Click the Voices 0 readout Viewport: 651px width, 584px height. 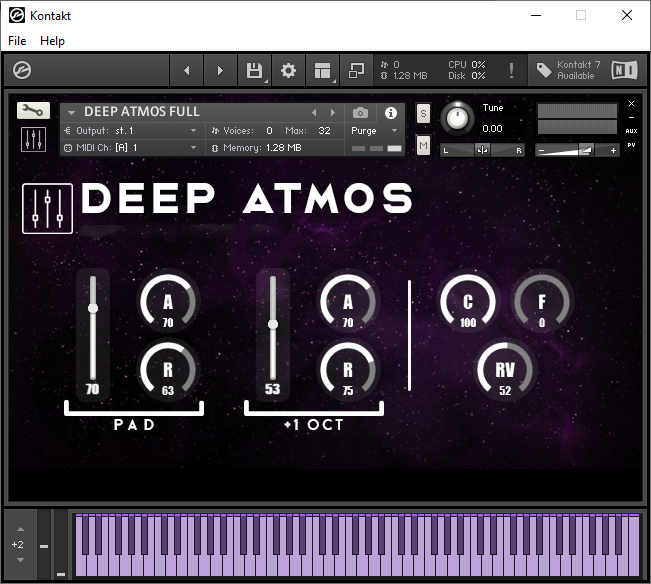tap(242, 131)
